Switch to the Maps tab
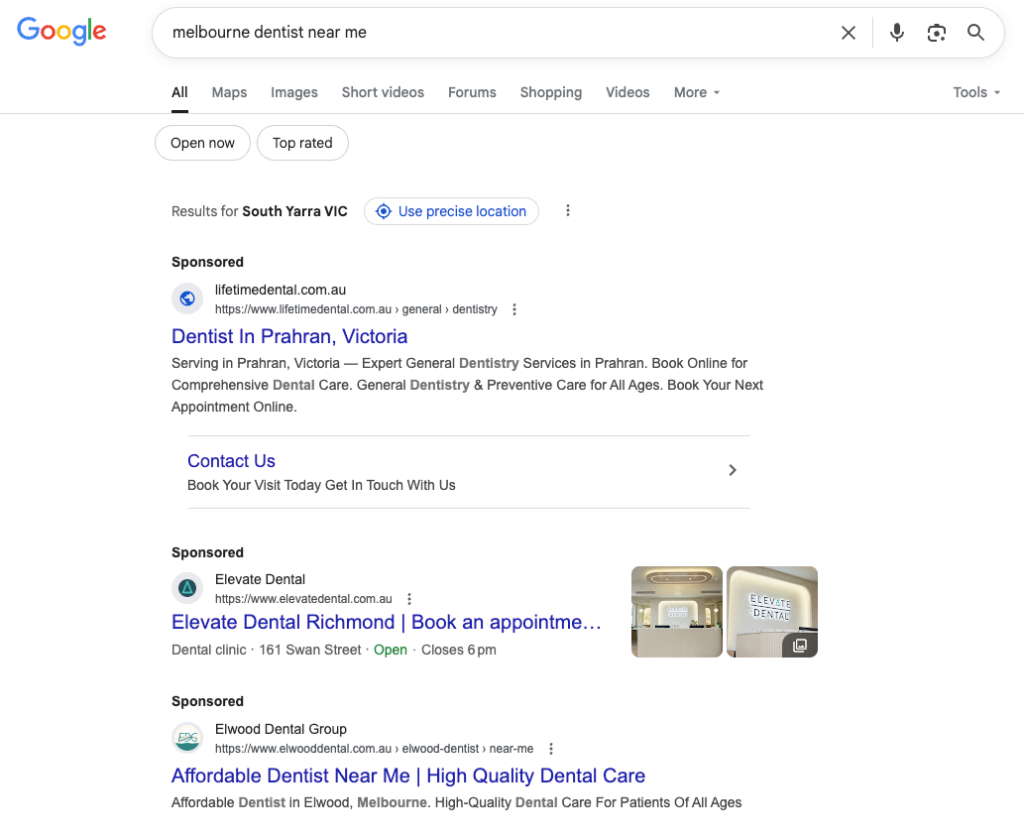 point(229,92)
